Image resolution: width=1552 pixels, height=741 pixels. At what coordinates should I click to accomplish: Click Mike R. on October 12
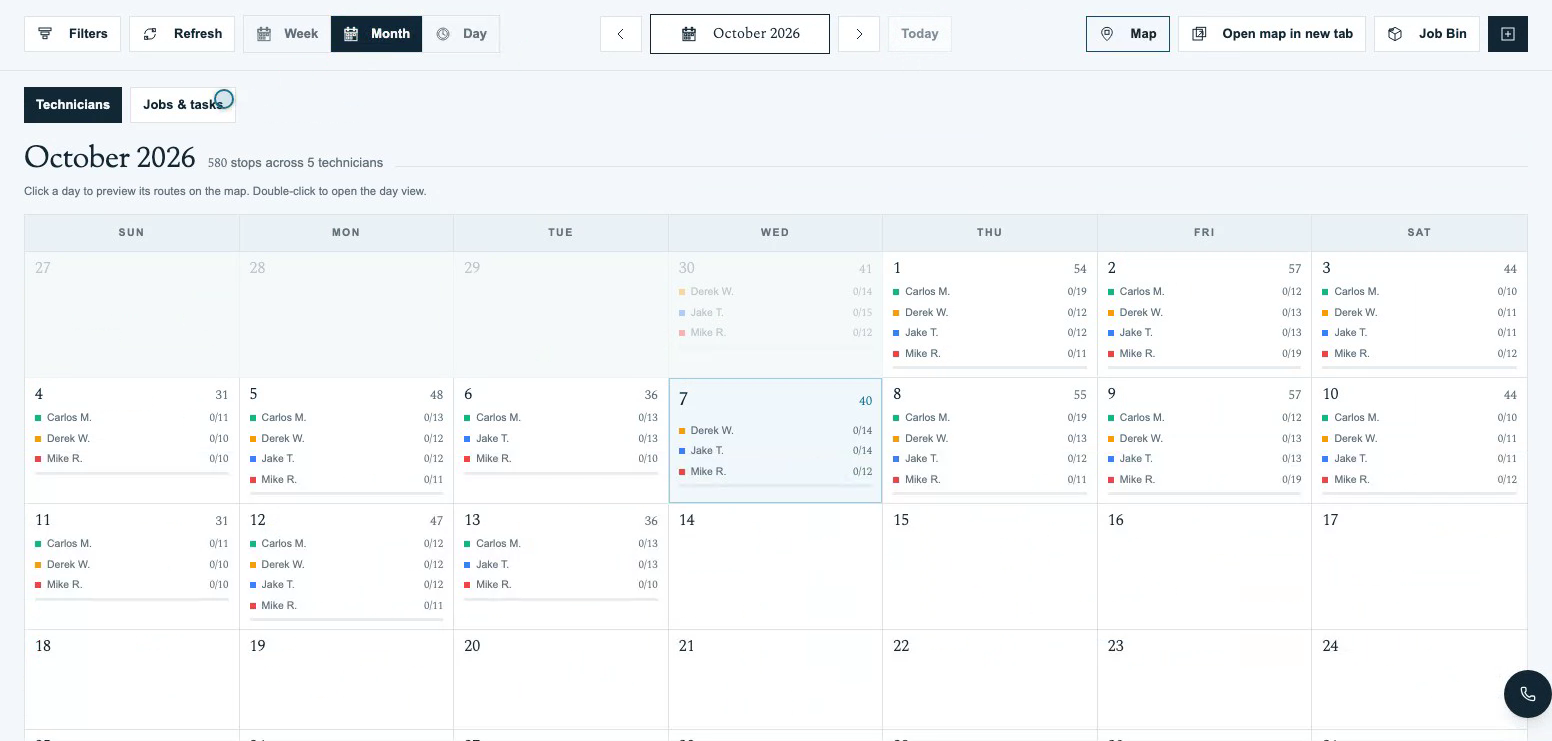point(346,606)
